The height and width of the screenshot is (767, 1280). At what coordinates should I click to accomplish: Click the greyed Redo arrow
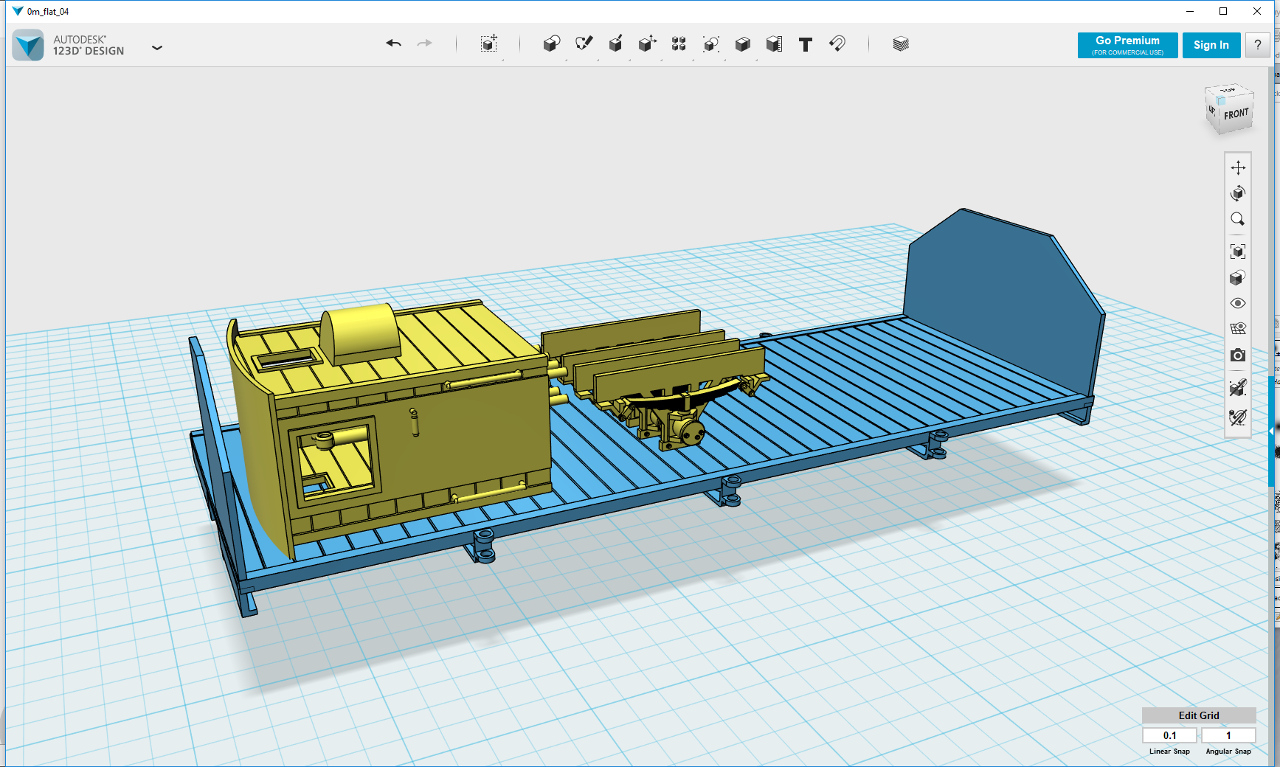(x=425, y=44)
